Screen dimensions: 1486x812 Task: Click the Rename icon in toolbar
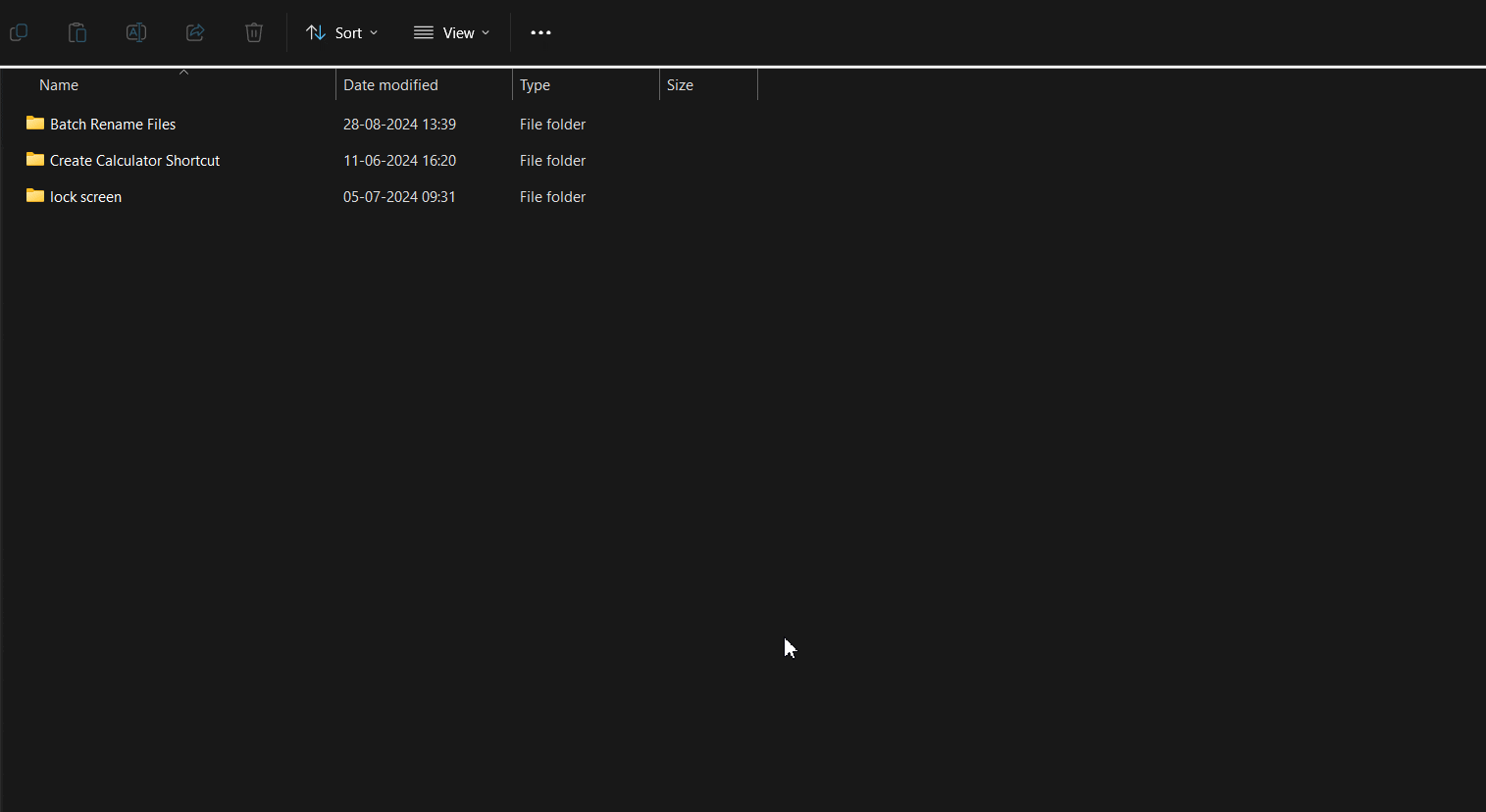(x=136, y=32)
